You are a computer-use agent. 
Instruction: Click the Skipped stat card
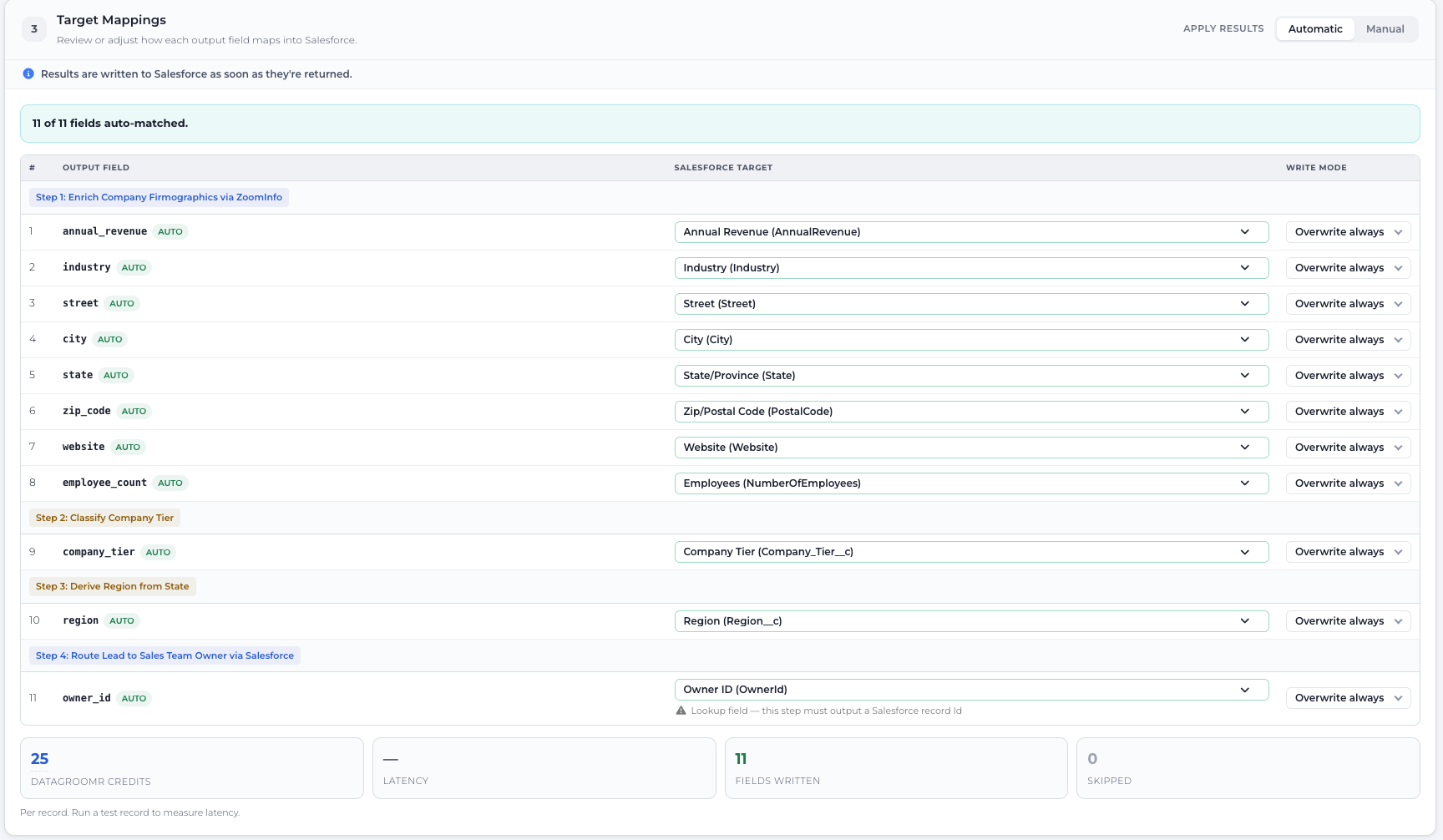1248,768
